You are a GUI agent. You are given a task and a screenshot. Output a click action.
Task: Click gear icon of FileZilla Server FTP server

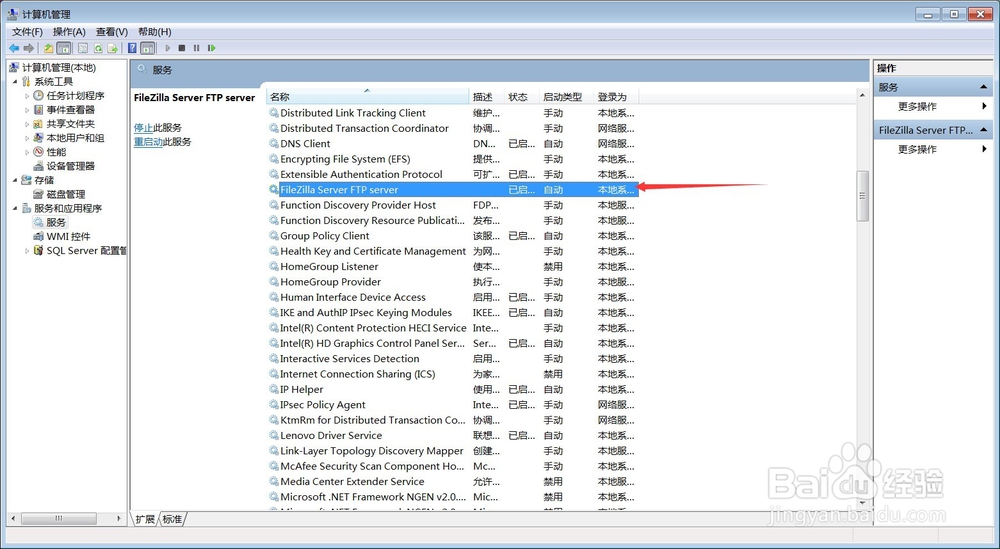(274, 189)
